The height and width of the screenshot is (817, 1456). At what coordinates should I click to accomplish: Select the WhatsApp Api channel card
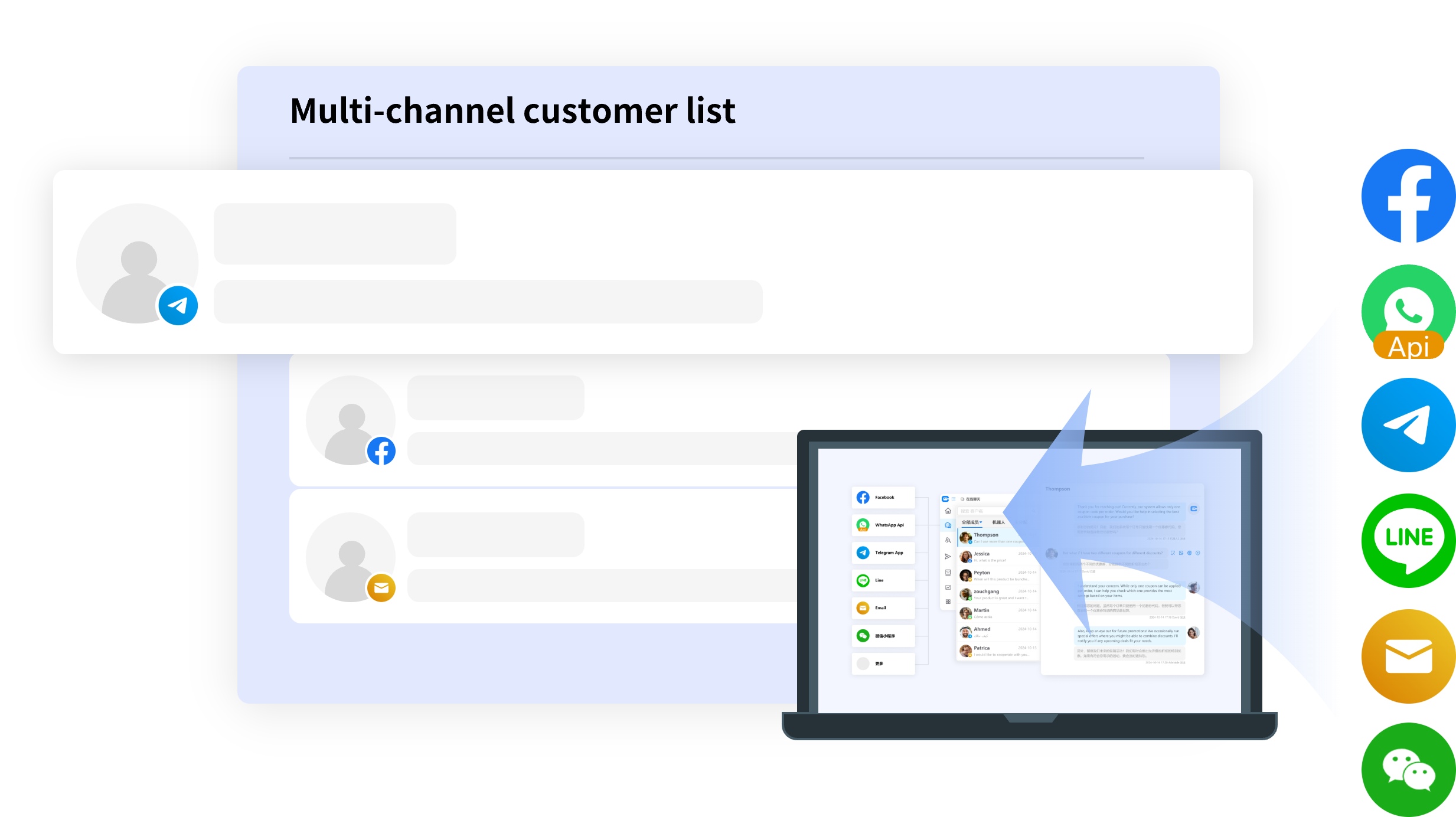883,525
